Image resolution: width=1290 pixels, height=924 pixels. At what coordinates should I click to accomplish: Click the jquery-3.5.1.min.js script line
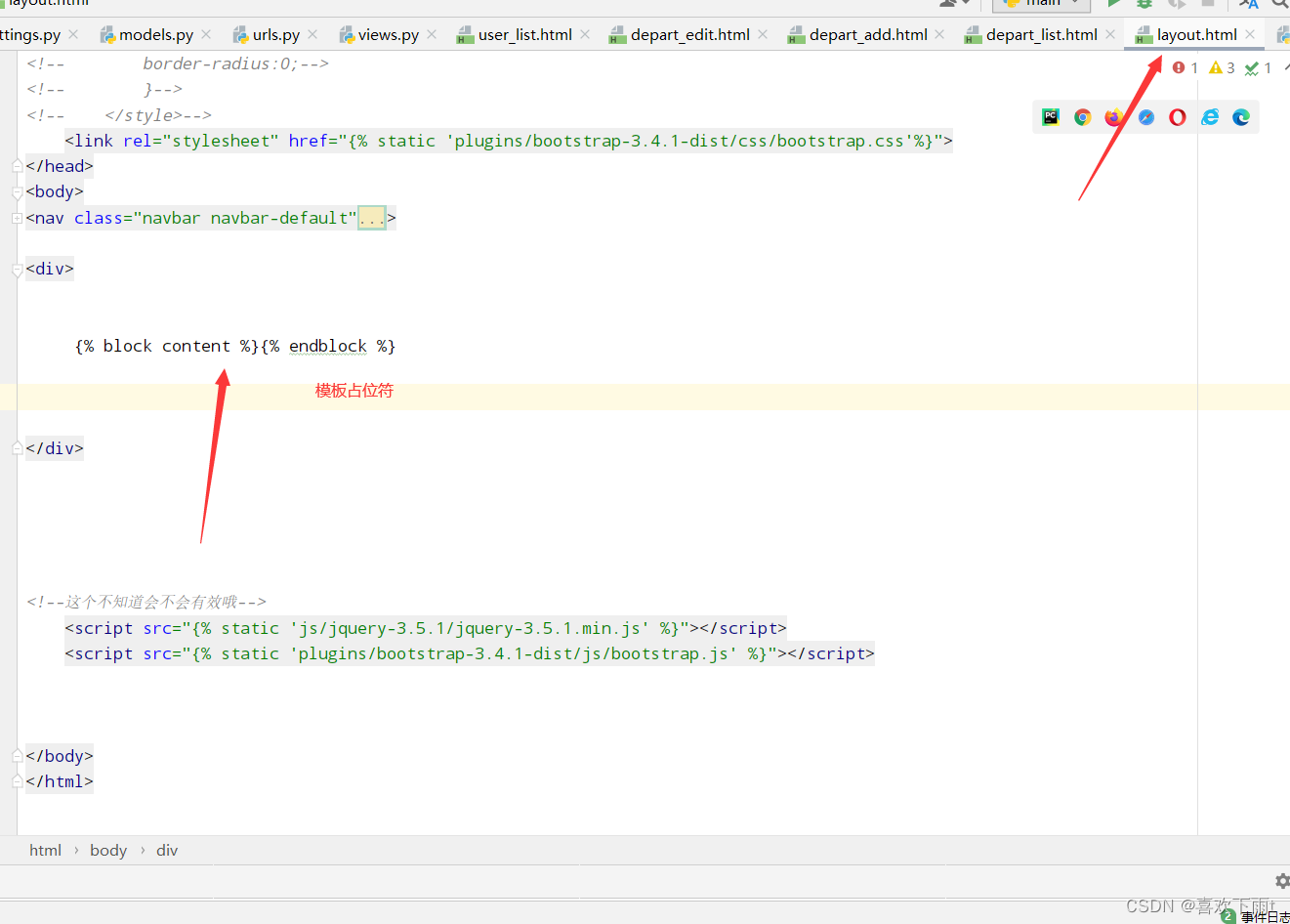[426, 628]
